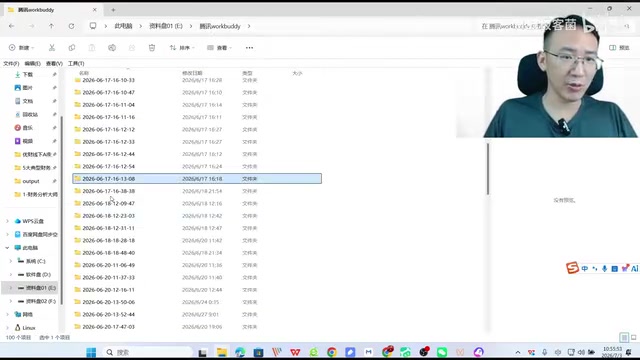The width and height of the screenshot is (640, 360).
Task: Click 腾讯workbuddy in the breadcrumb
Action: coord(220,26)
